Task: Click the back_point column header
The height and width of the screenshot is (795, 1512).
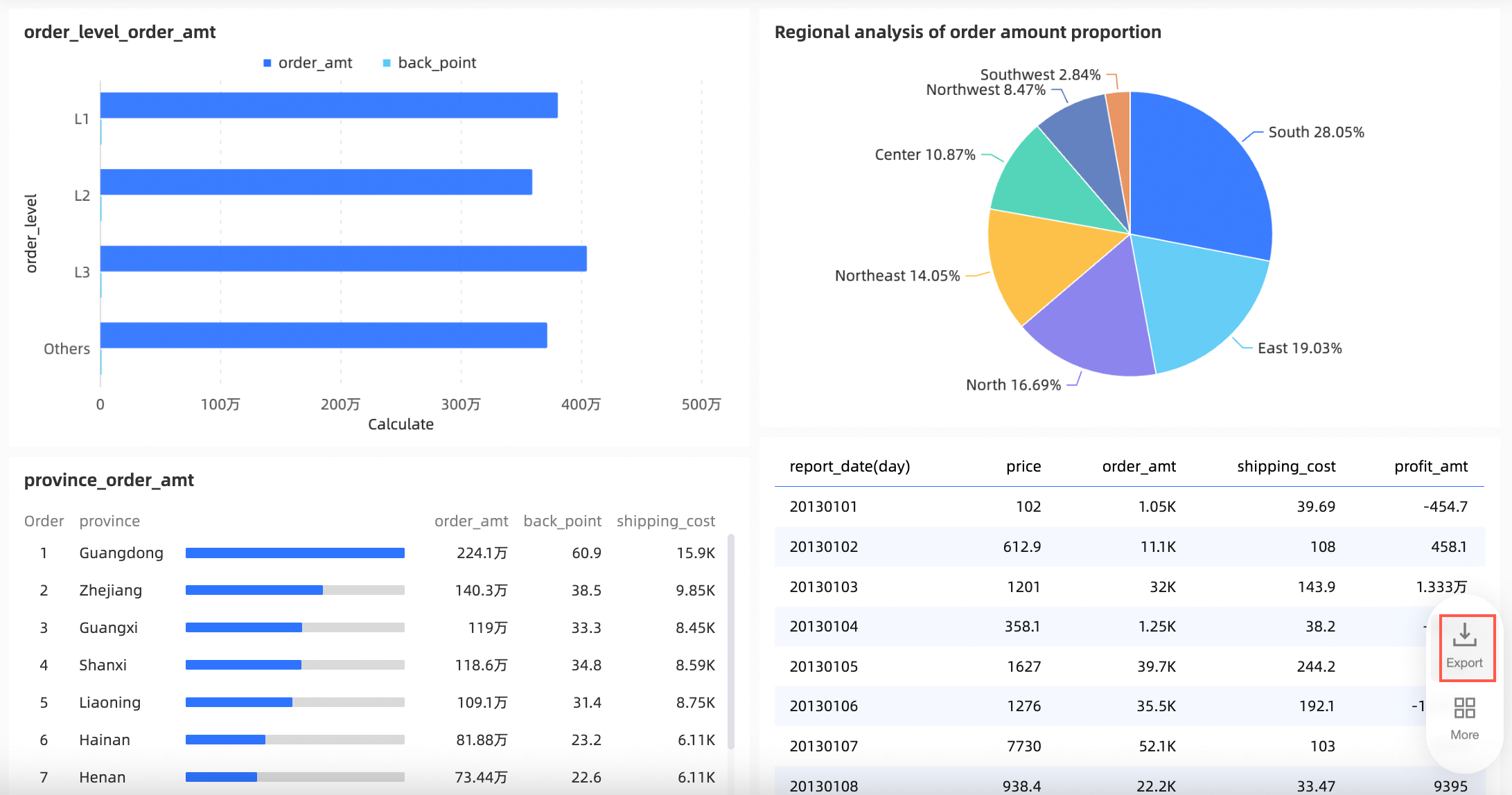Action: [x=562, y=521]
